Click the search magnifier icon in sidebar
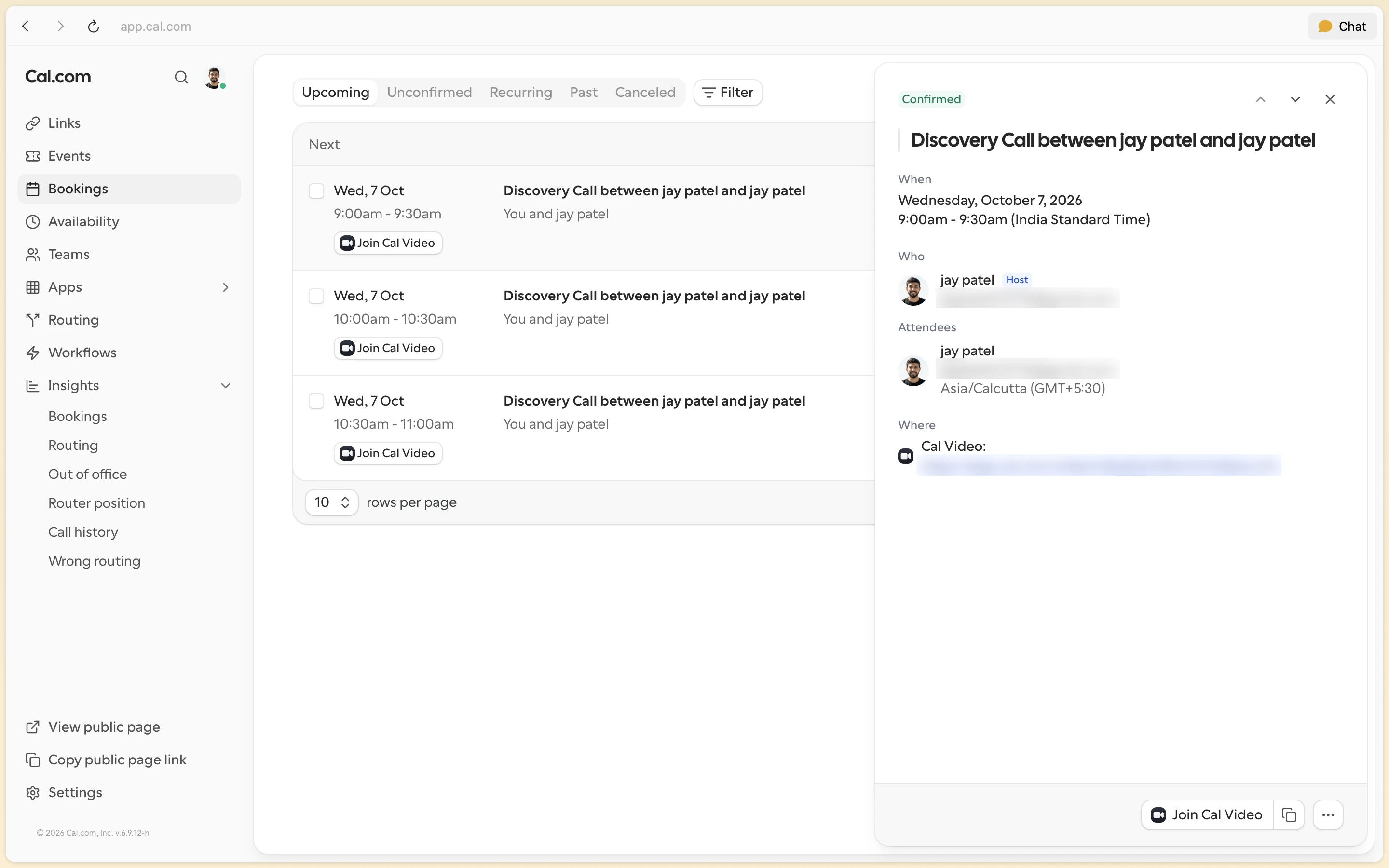 [181, 77]
